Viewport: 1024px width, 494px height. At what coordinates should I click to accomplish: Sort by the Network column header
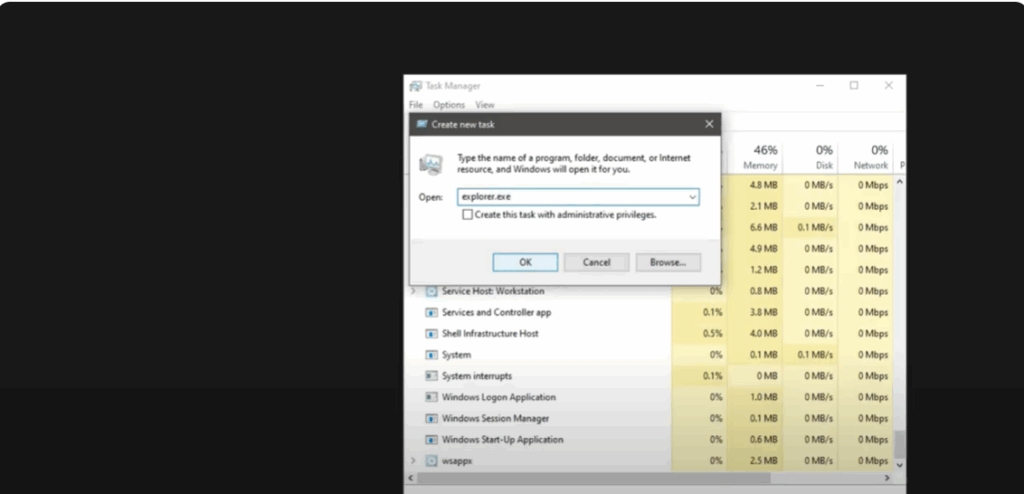point(865,157)
